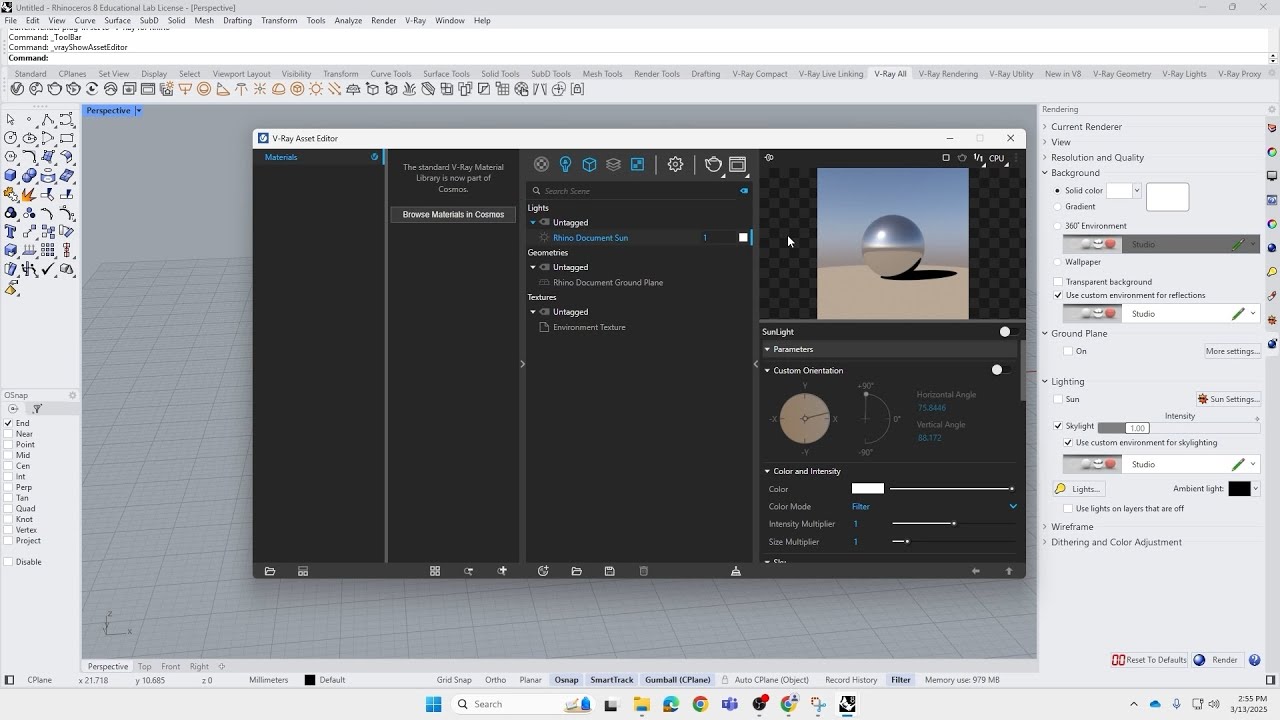This screenshot has height=720, width=1280.
Task: Collapse Lights Untagged group
Action: 533,222
